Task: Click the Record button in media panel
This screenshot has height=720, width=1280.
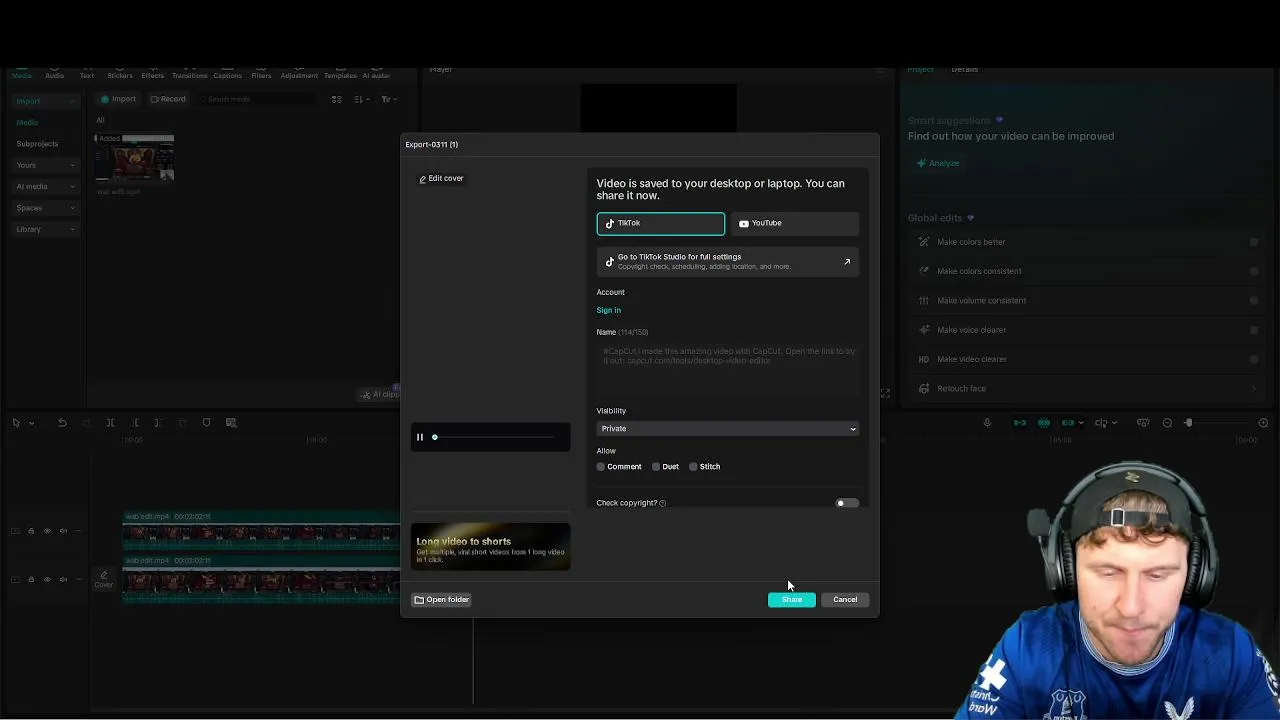Action: pos(168,99)
